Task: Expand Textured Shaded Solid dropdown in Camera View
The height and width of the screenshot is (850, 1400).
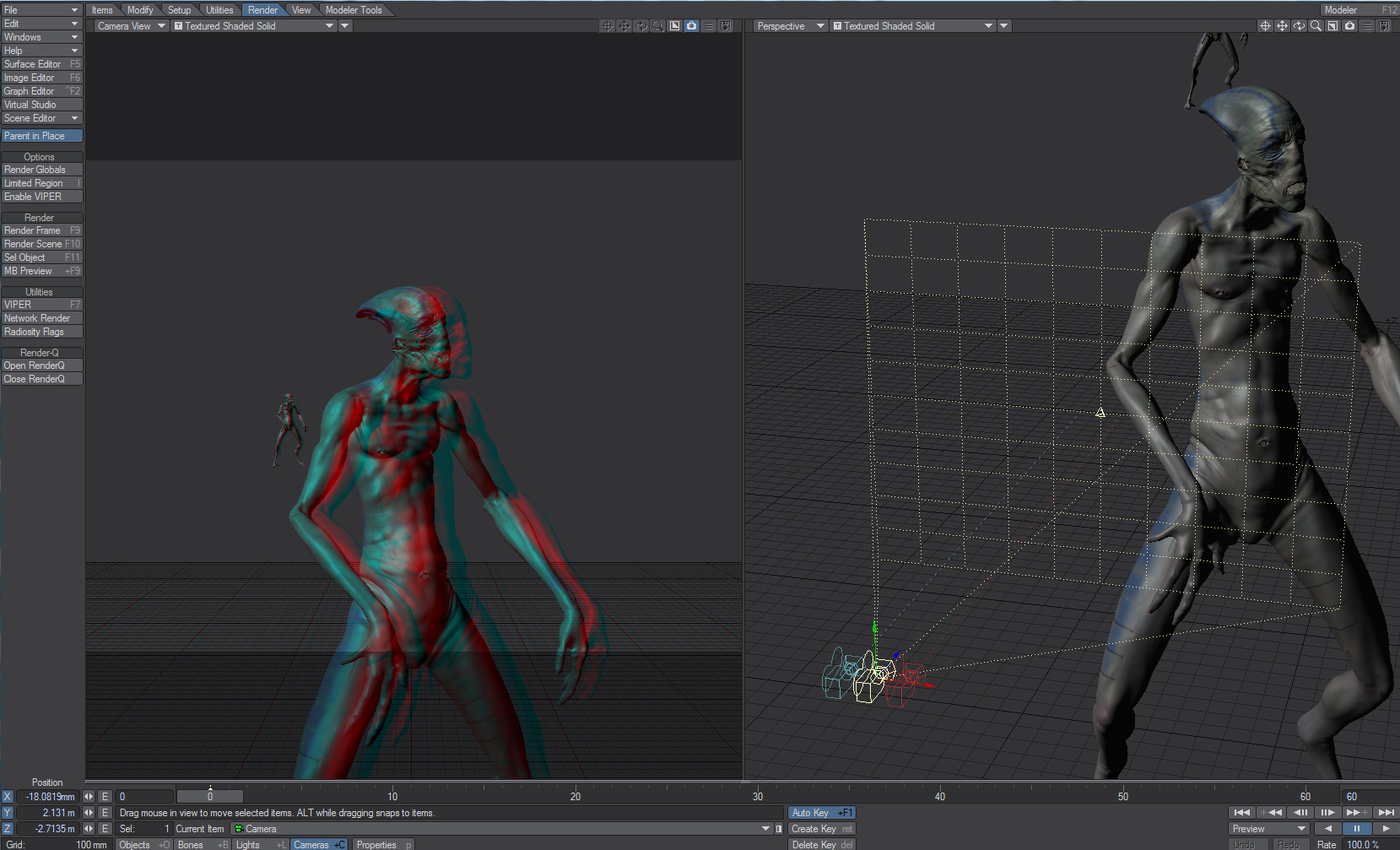Action: 329,26
